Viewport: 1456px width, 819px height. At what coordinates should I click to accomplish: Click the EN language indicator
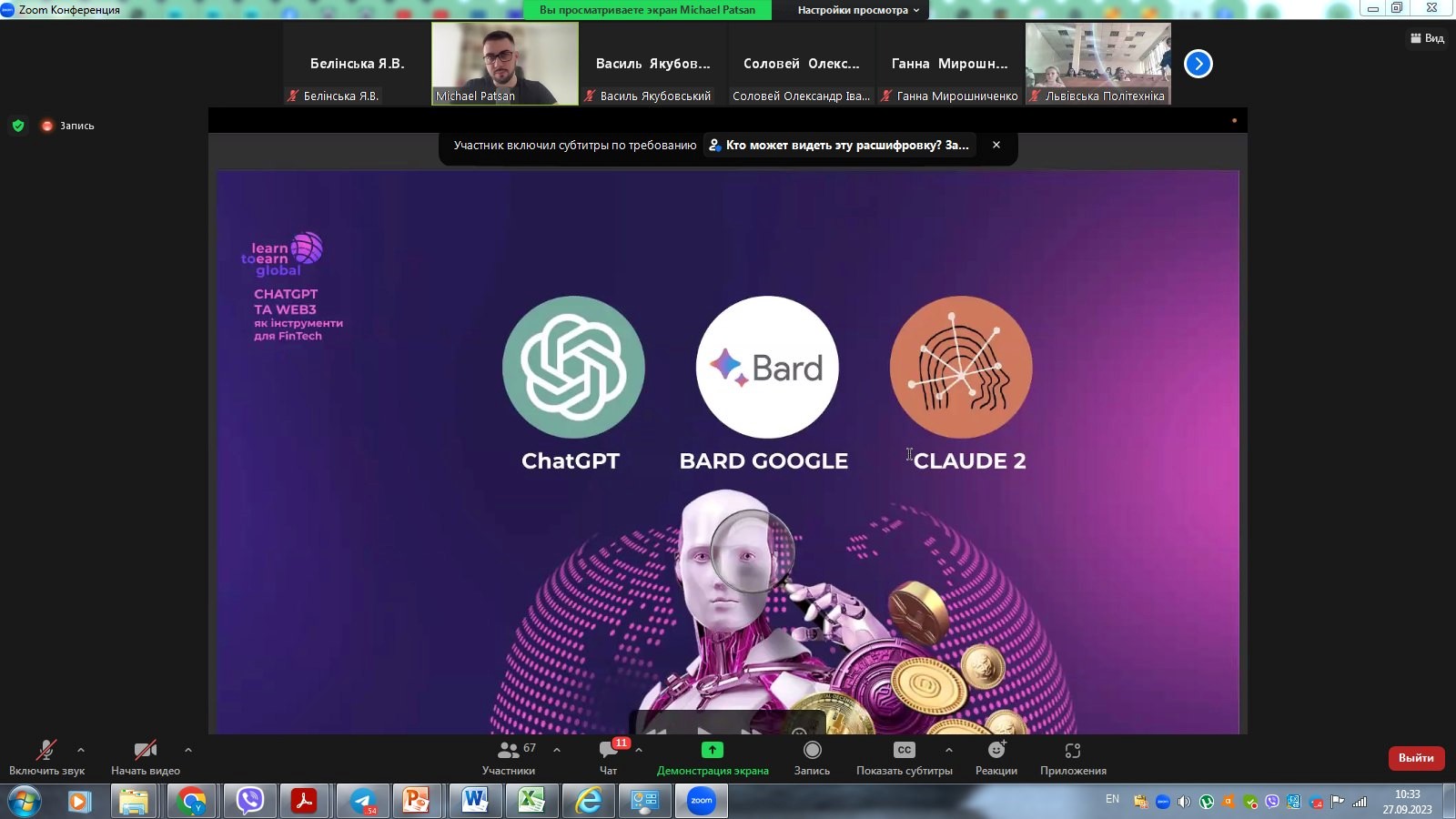tap(1112, 799)
